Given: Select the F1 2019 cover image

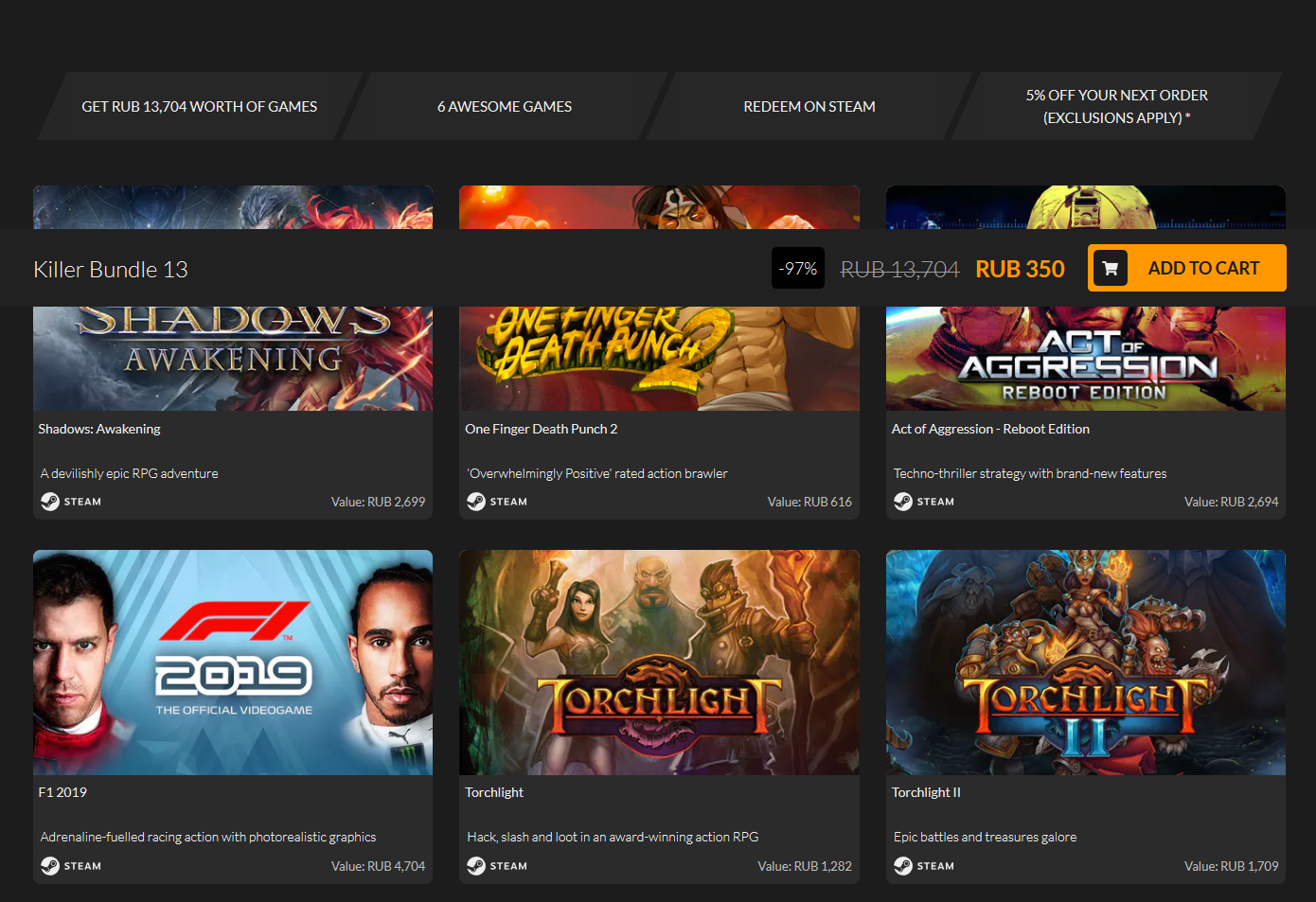Looking at the screenshot, I should [x=233, y=663].
